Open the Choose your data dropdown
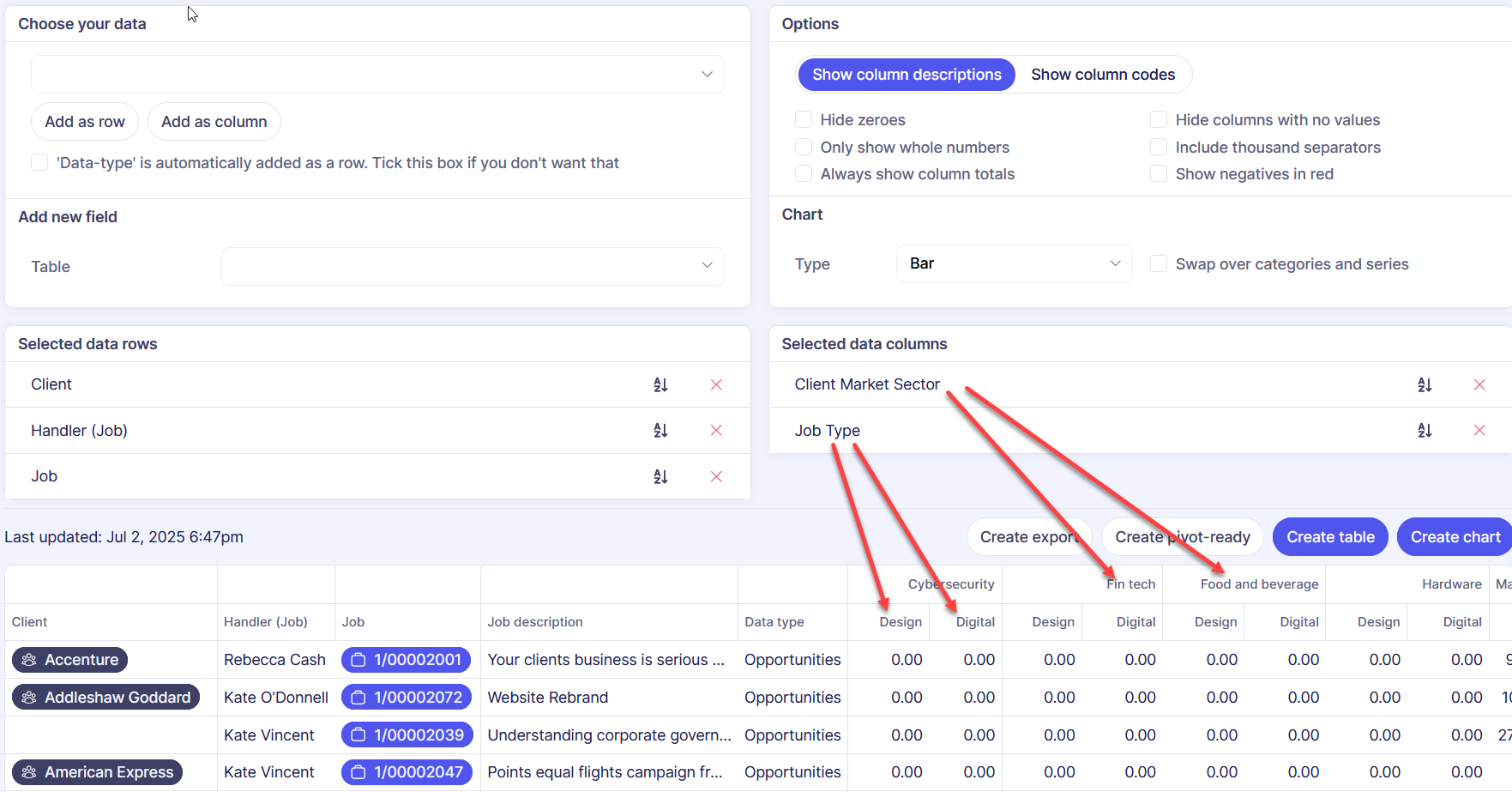The width and height of the screenshot is (1512, 792). [377, 75]
